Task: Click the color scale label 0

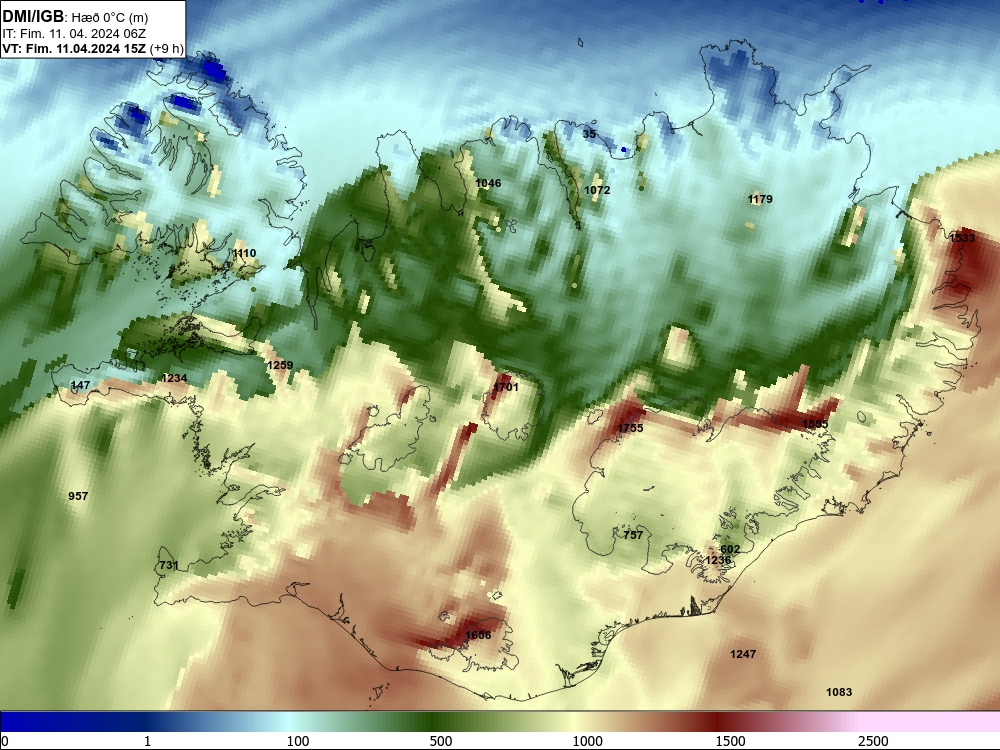Action: pos(6,741)
